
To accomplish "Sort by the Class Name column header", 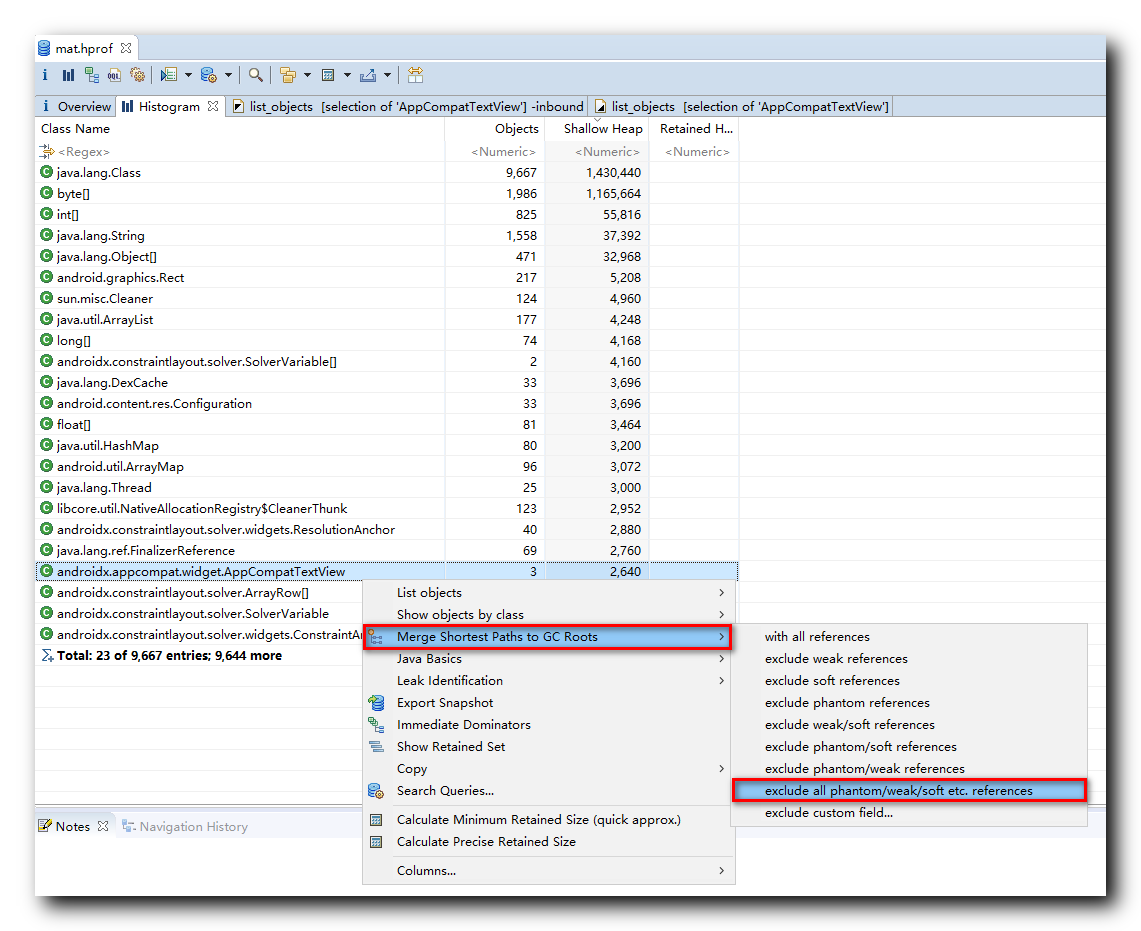I will point(240,128).
